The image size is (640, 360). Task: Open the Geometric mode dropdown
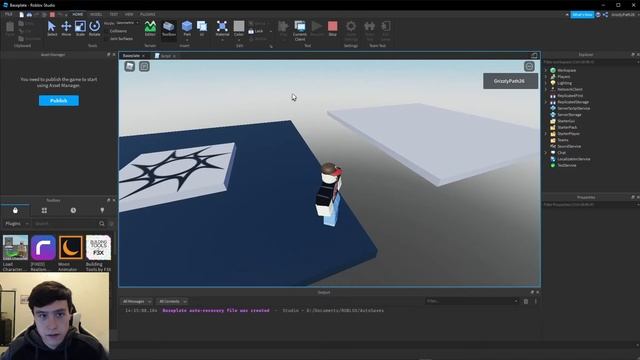coord(128,23)
